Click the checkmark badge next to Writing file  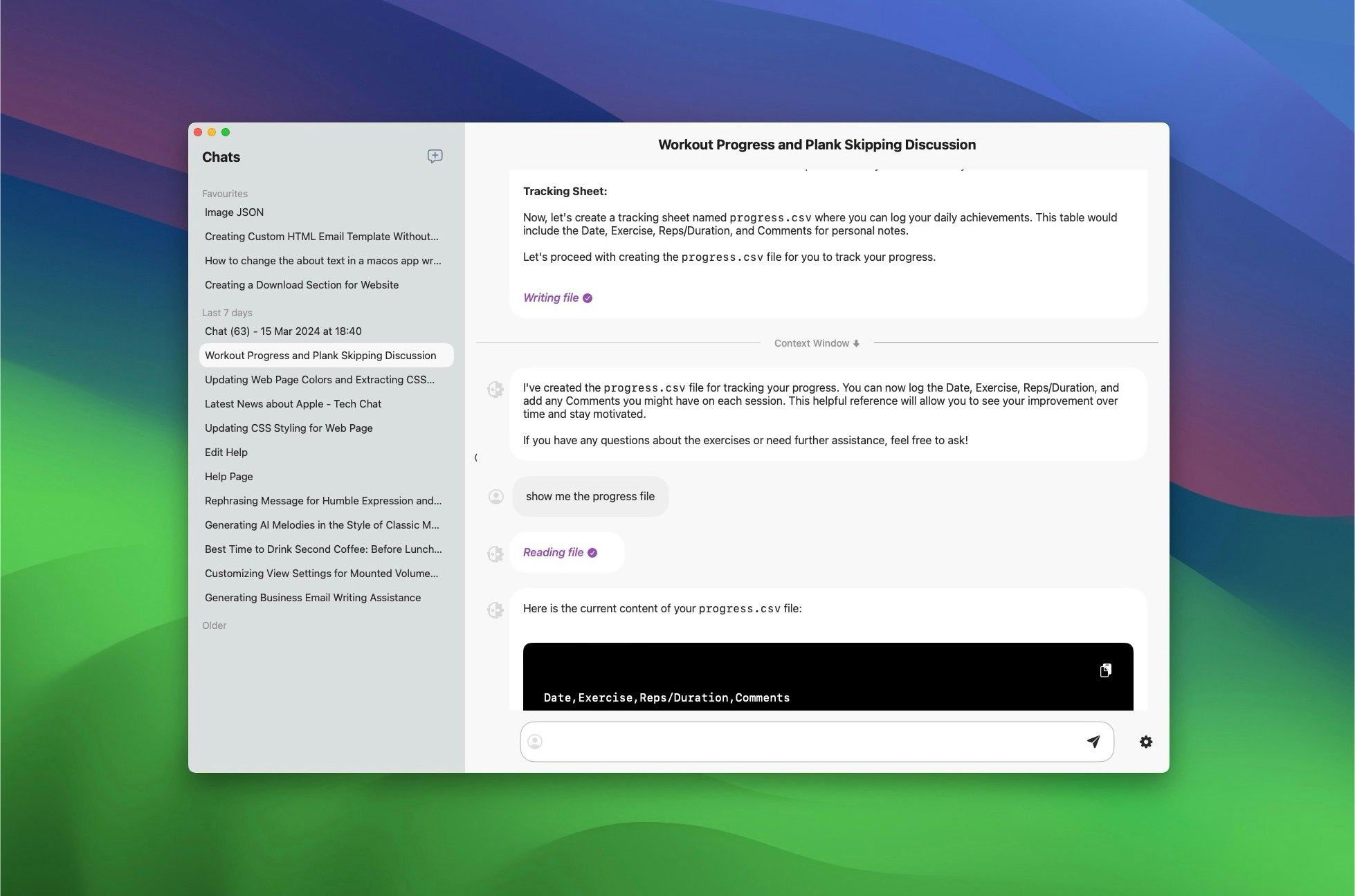(588, 298)
